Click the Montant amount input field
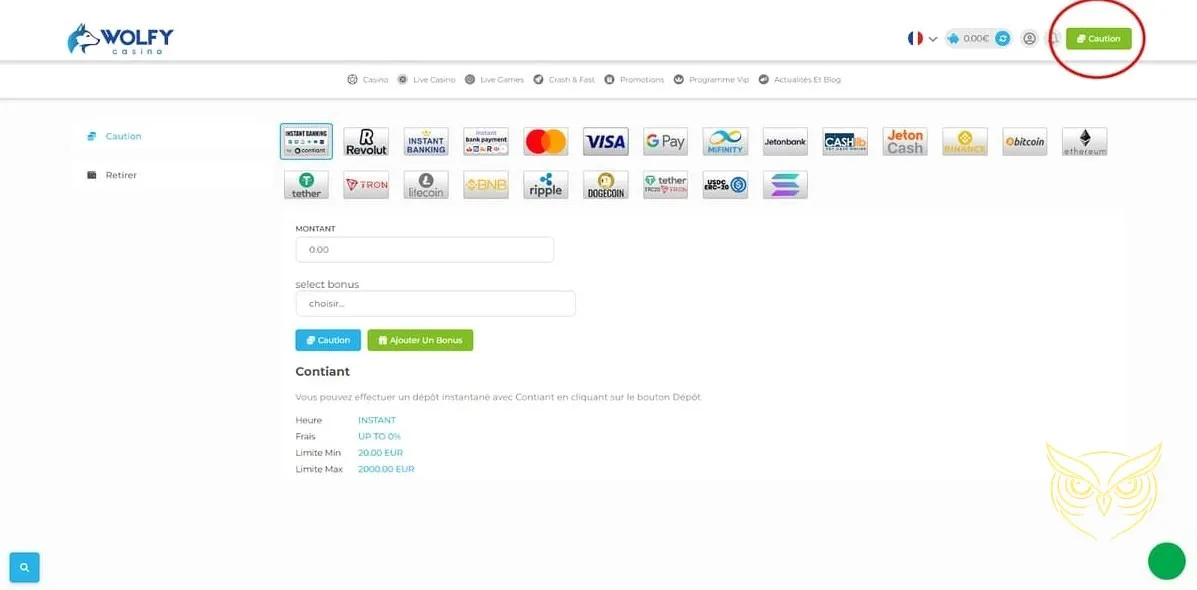The width and height of the screenshot is (1197, 590). click(x=424, y=249)
